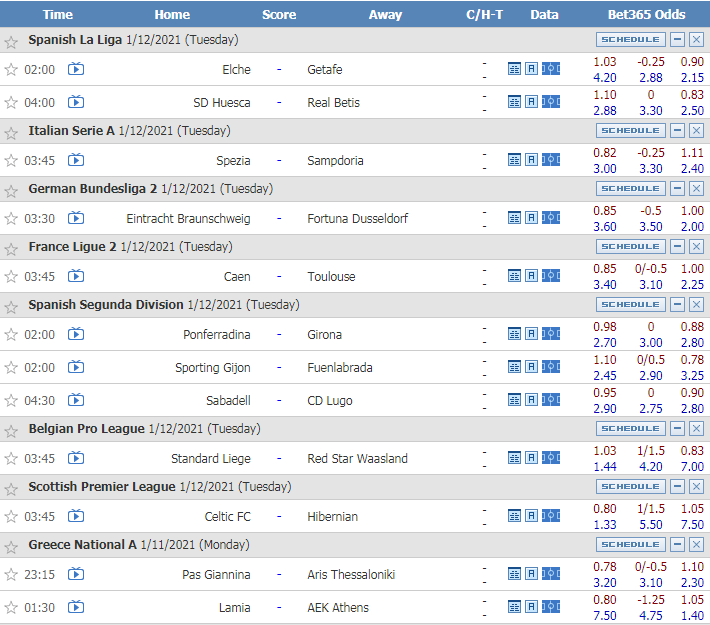Open live video icon for Caen vs Toulouse
The height and width of the screenshot is (625, 710).
(x=76, y=276)
